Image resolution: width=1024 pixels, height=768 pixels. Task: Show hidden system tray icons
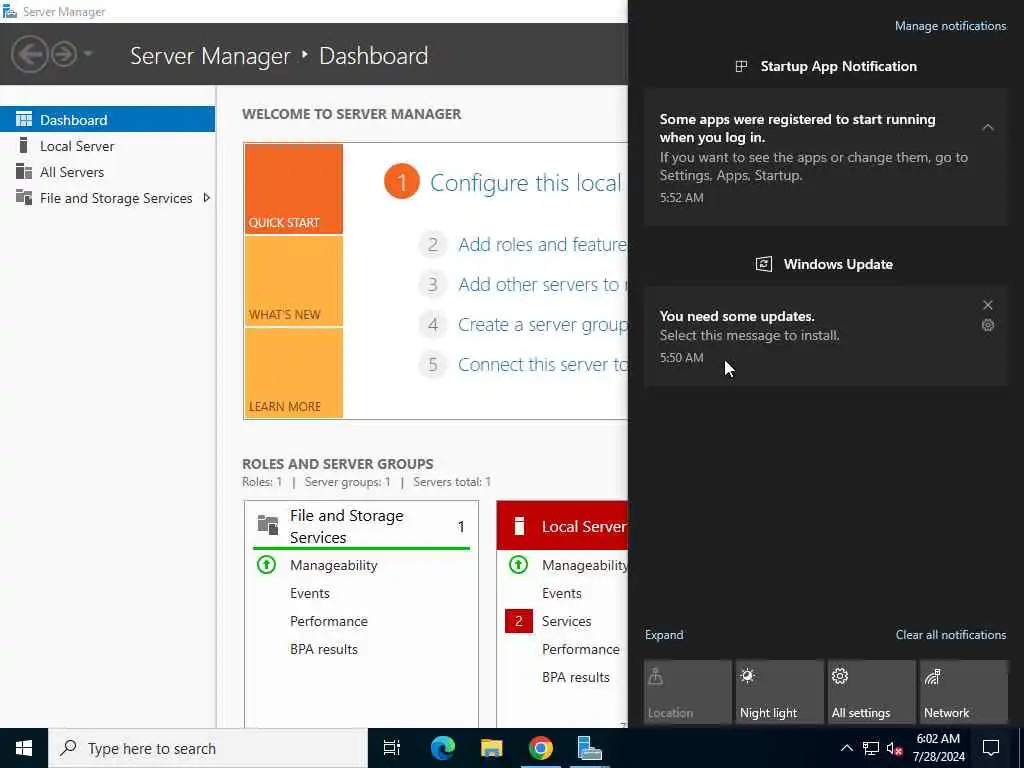pos(846,748)
